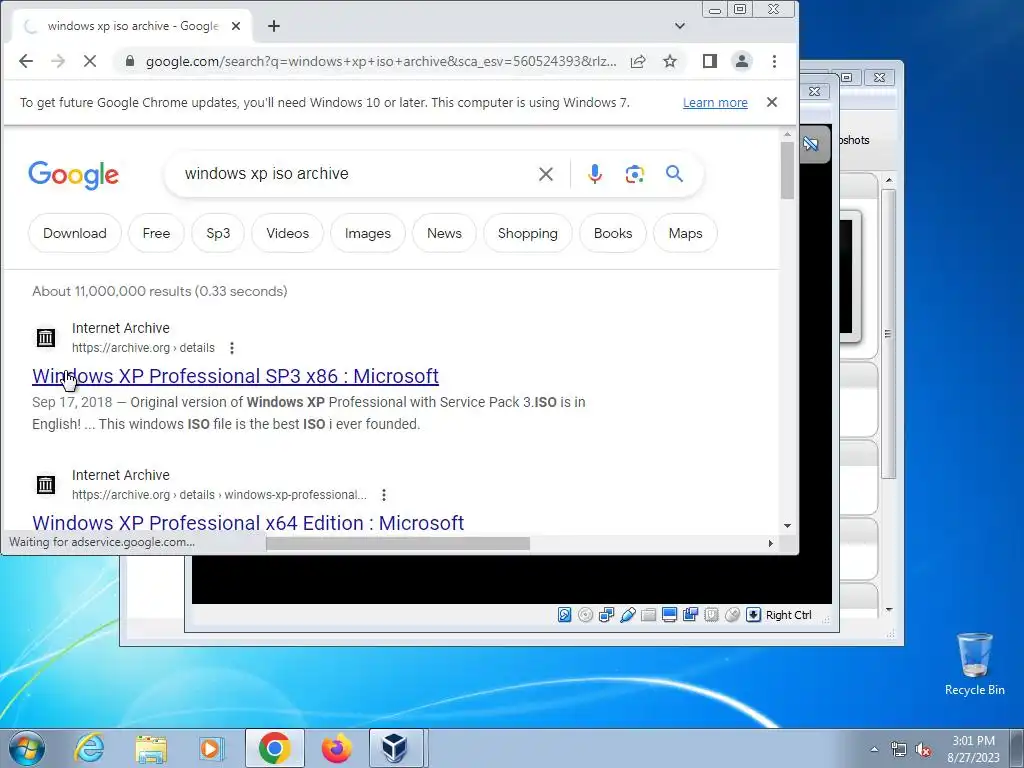1024x768 pixels.
Task: Click VirtualBox recording indicator
Action: tap(690, 615)
